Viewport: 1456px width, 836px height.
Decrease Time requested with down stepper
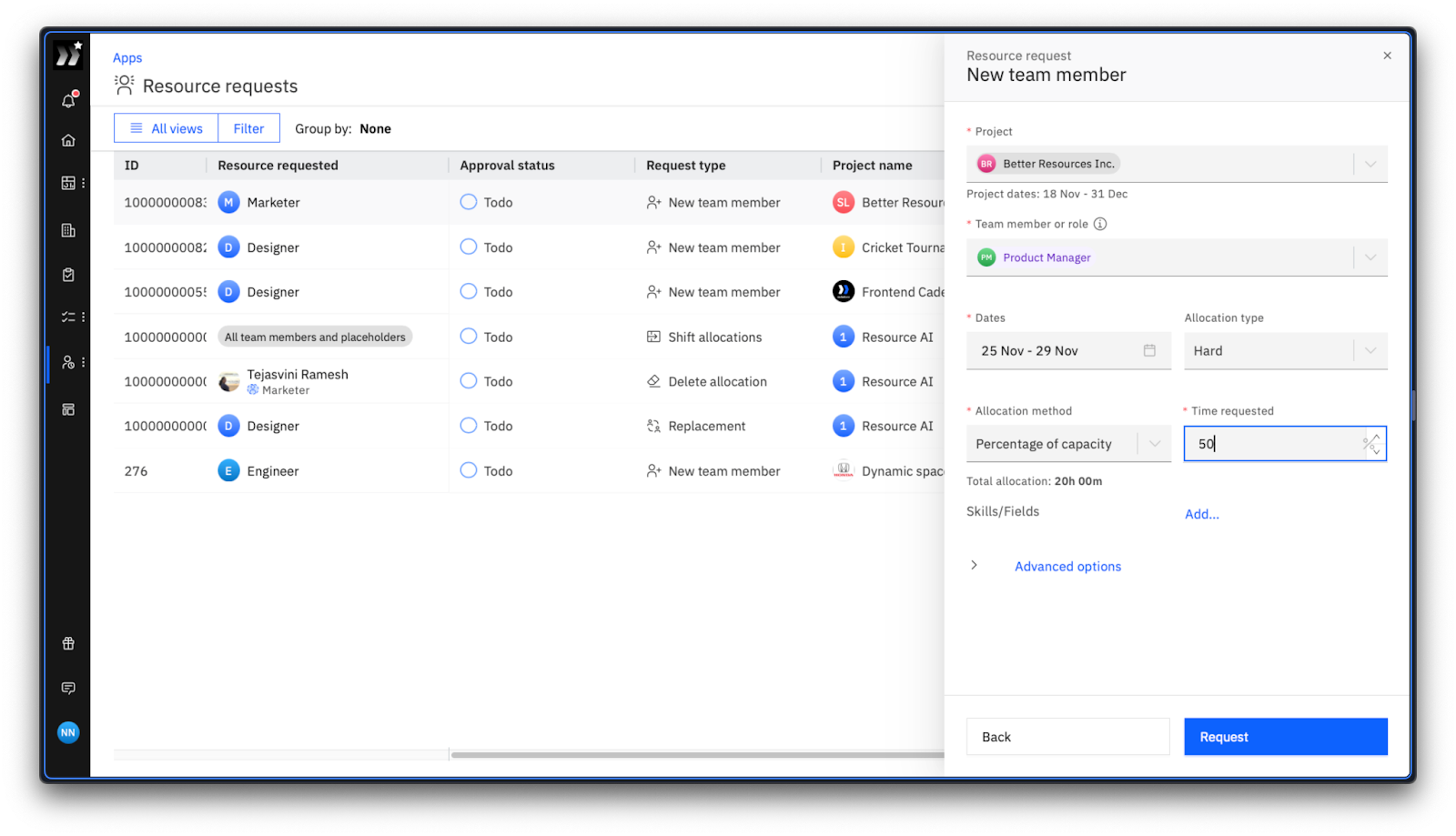(x=1376, y=450)
